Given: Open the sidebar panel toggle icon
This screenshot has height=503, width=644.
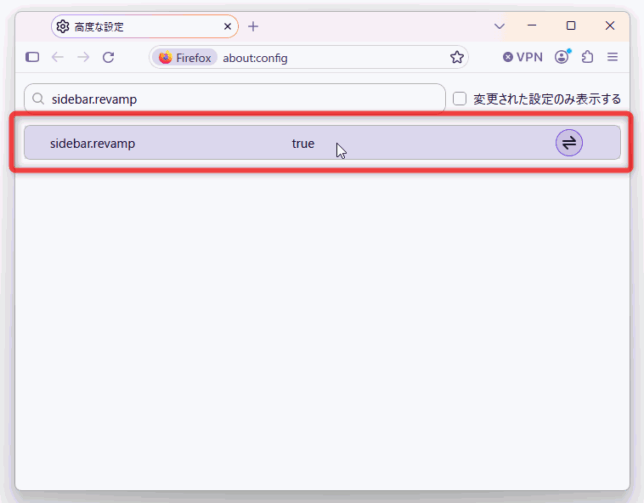Looking at the screenshot, I should click(32, 57).
